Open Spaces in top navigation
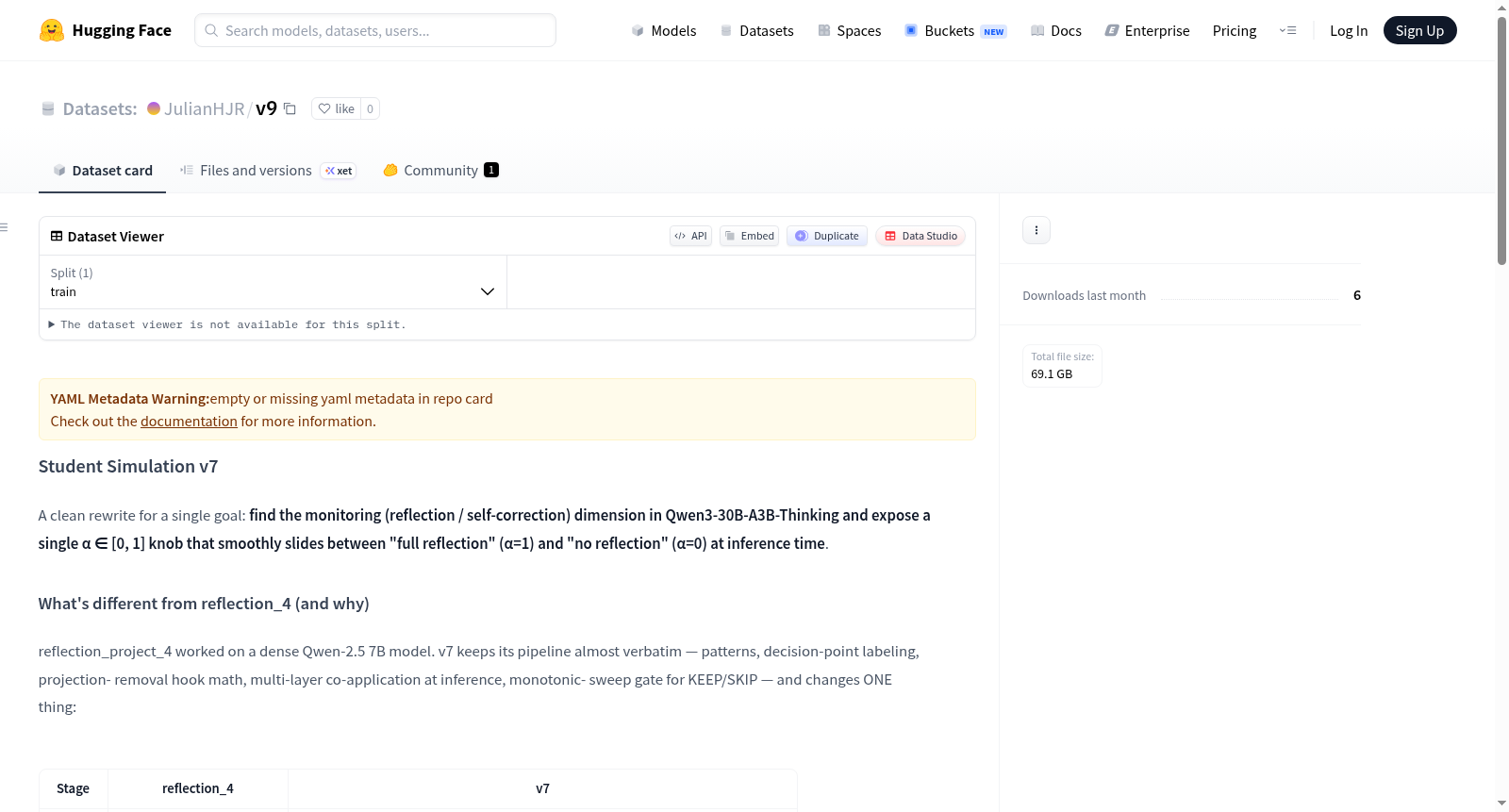Screen dimensions: 1509x812 [850, 30]
